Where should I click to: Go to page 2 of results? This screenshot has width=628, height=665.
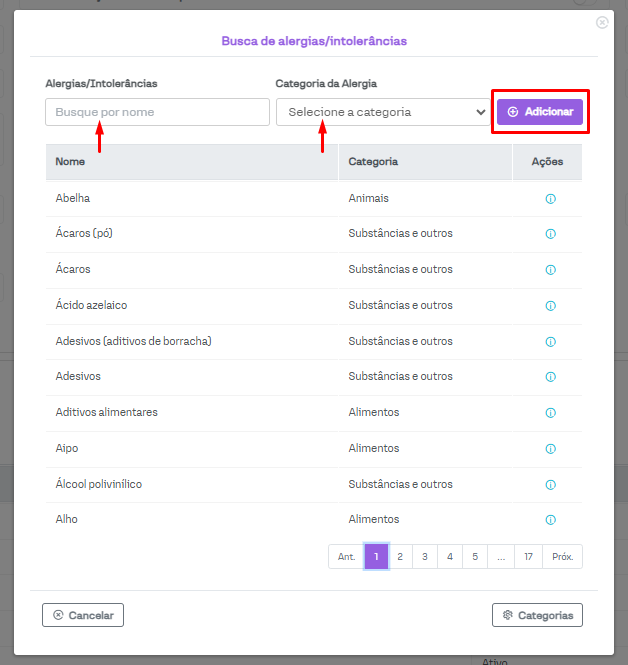click(400, 557)
